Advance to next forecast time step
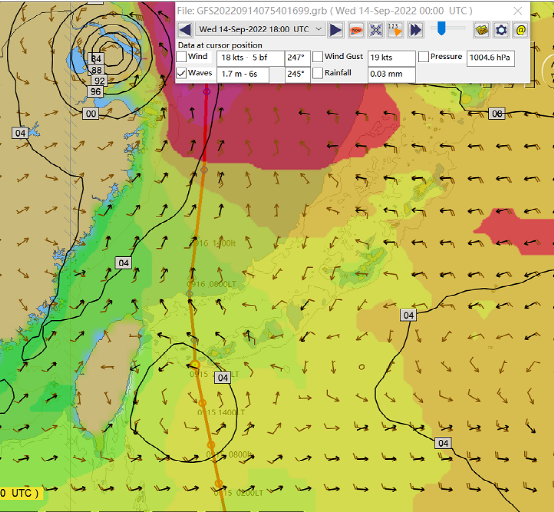554x512 pixels. [335, 29]
